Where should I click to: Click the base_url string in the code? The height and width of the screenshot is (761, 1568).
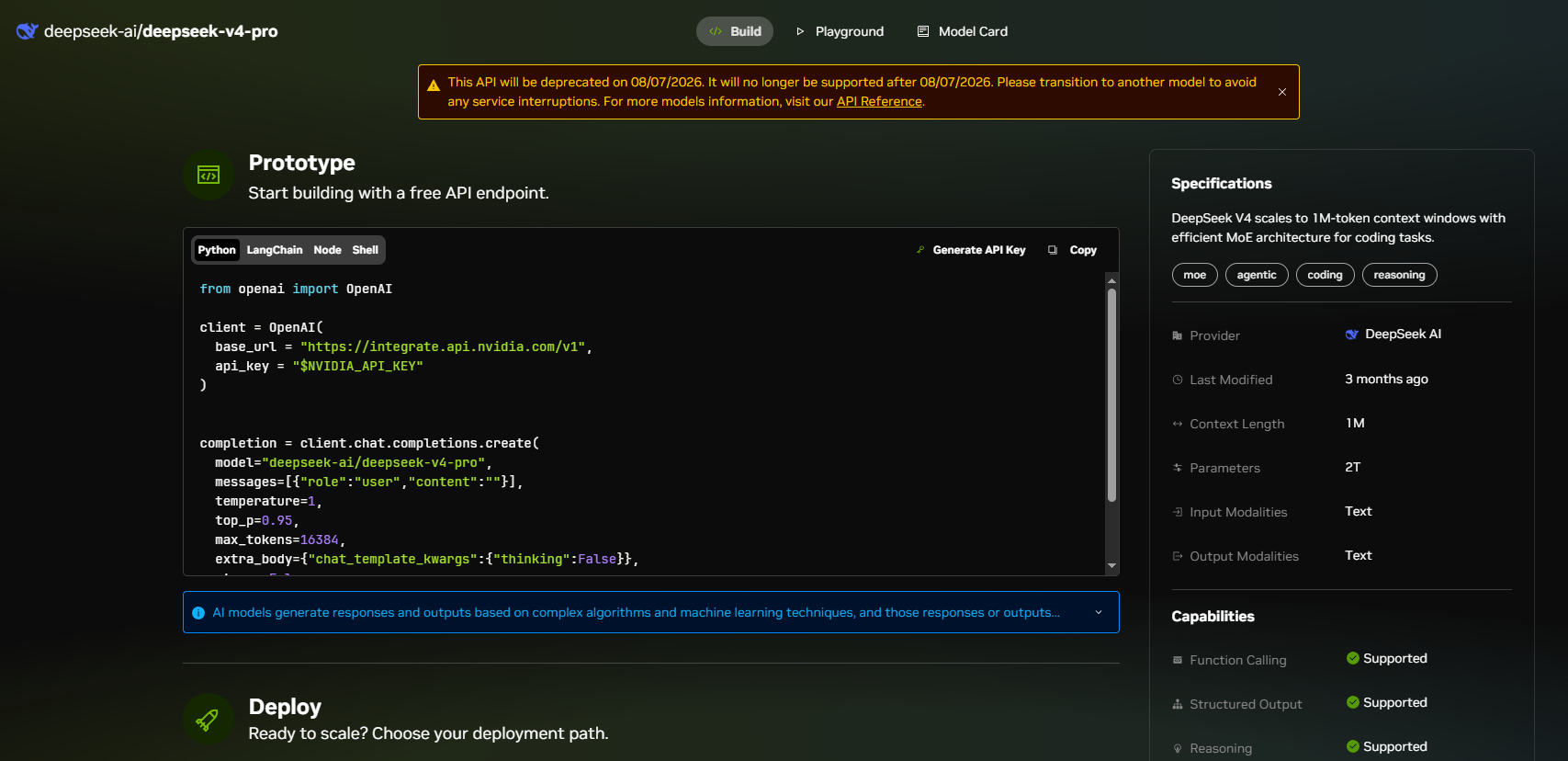tap(443, 346)
